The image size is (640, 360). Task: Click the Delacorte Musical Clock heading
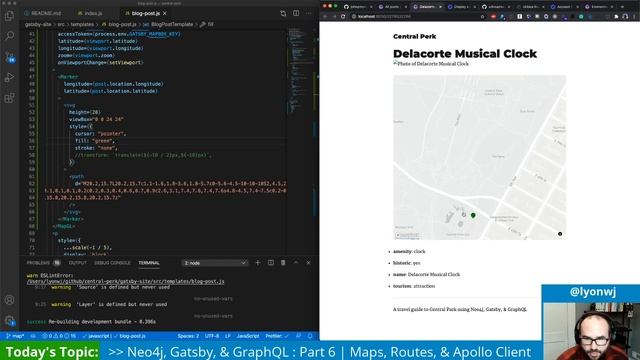tap(465, 53)
